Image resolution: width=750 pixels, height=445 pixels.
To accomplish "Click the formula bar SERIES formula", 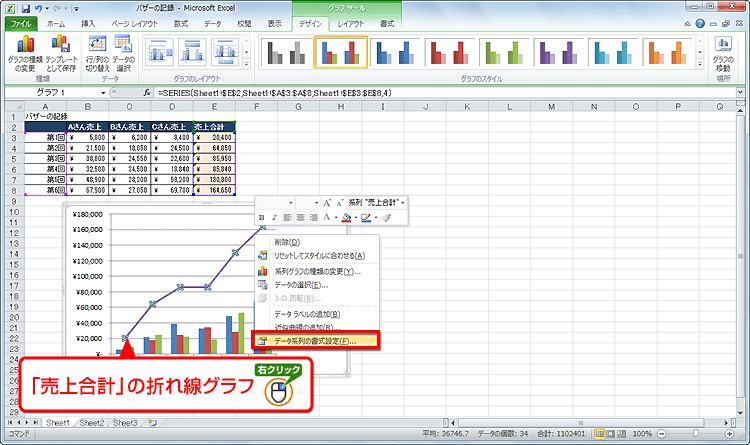I will 275,93.
